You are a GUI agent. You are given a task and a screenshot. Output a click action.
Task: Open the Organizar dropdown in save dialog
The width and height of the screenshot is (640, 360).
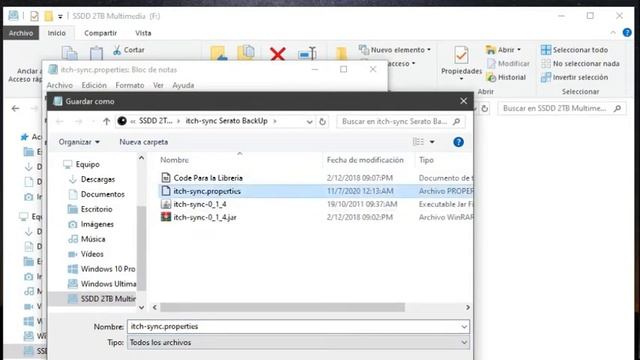79,142
